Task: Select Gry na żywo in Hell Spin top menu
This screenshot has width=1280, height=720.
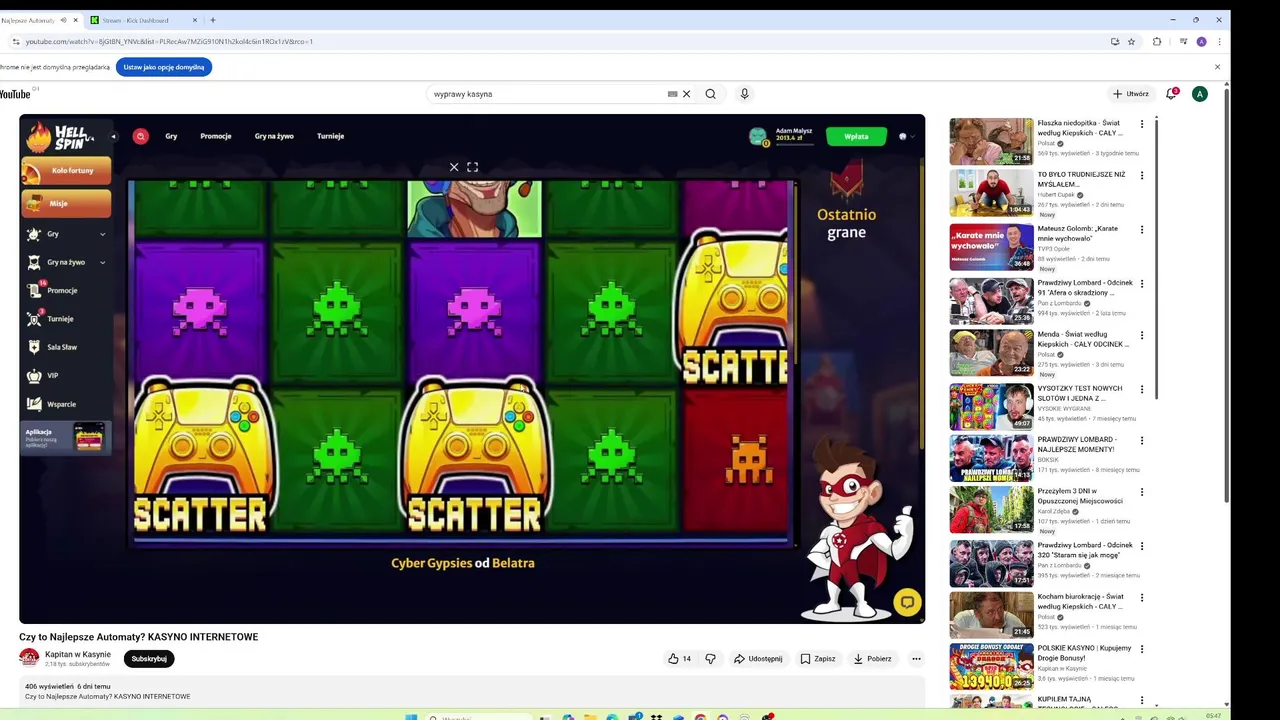Action: (x=274, y=136)
